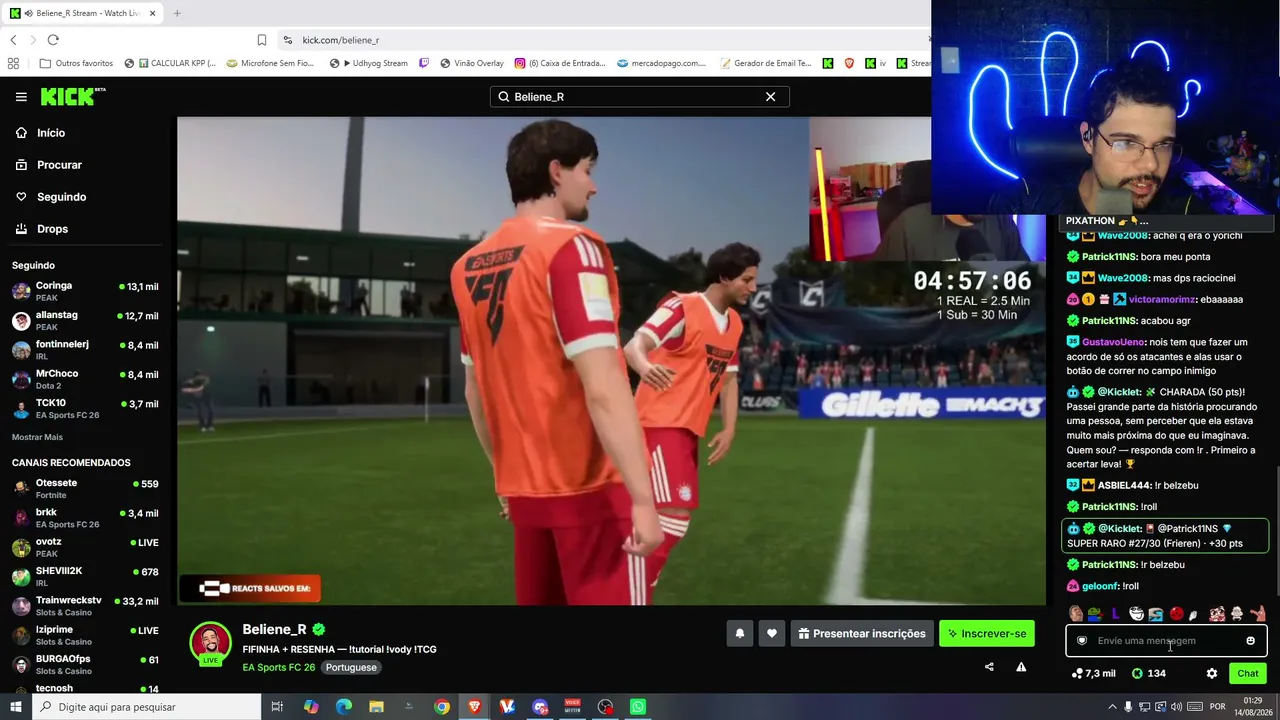Open allanstag's channel in followed list

click(x=85, y=321)
